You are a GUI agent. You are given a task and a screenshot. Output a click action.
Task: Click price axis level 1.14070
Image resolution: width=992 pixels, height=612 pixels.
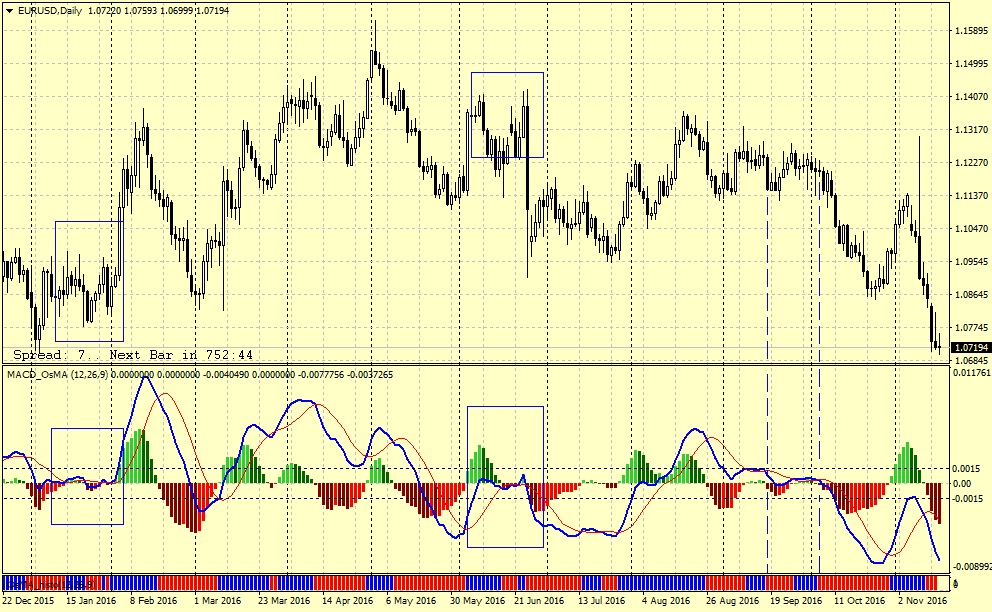970,96
